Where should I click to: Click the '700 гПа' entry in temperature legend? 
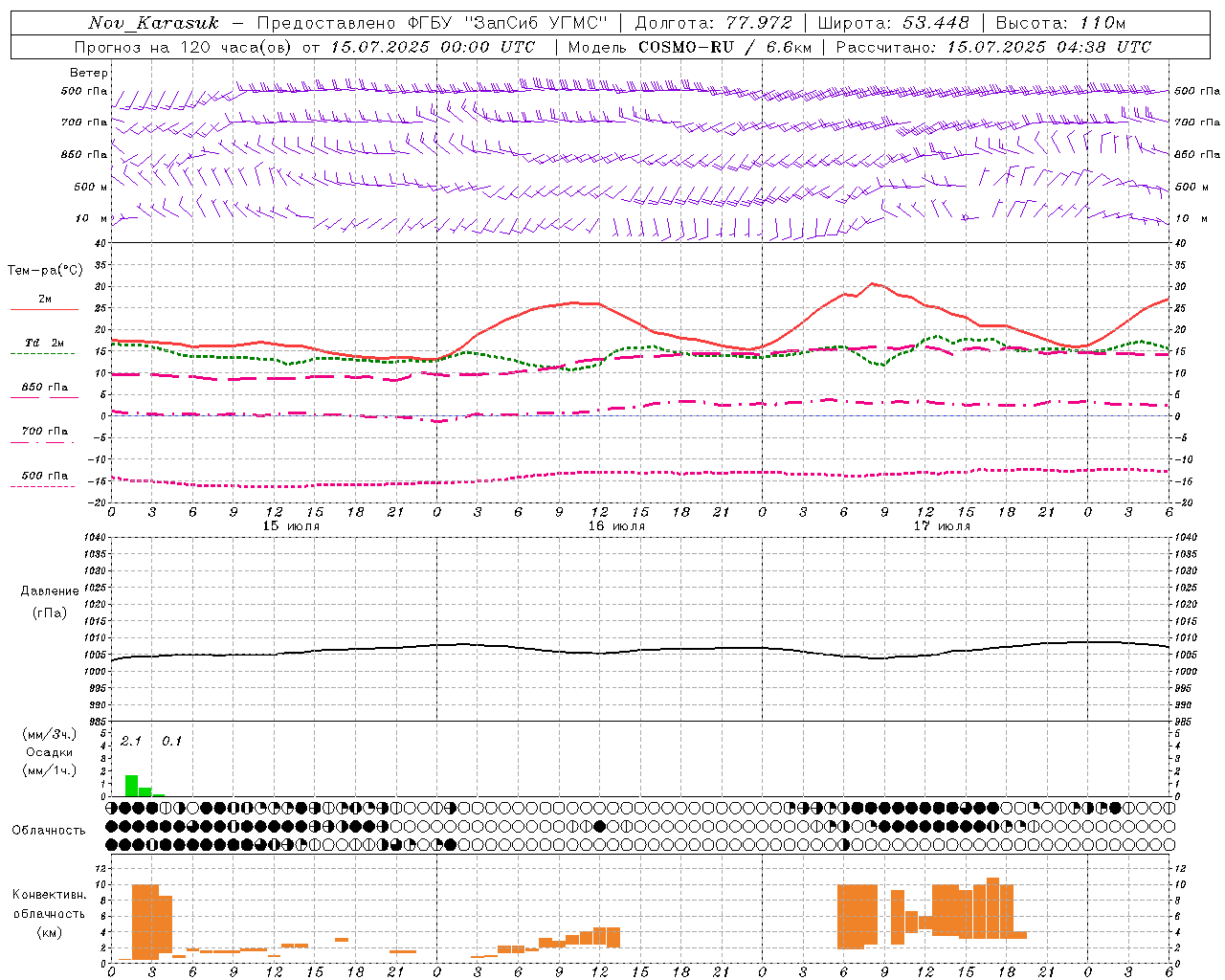(45, 432)
